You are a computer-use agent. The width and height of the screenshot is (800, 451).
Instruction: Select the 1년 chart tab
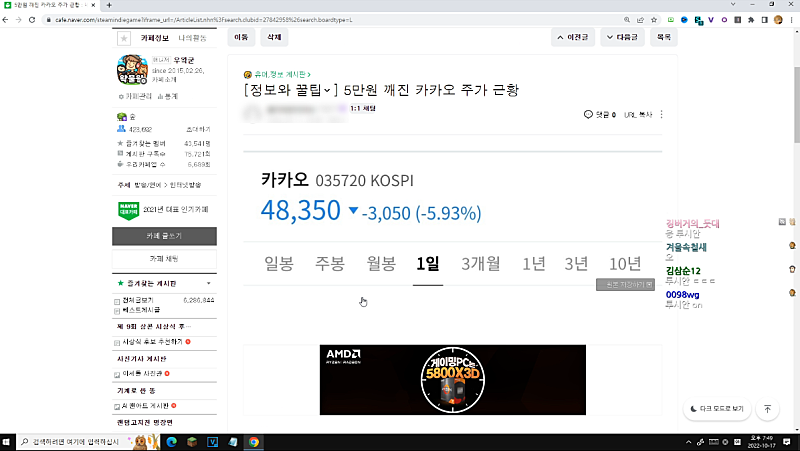tap(533, 264)
